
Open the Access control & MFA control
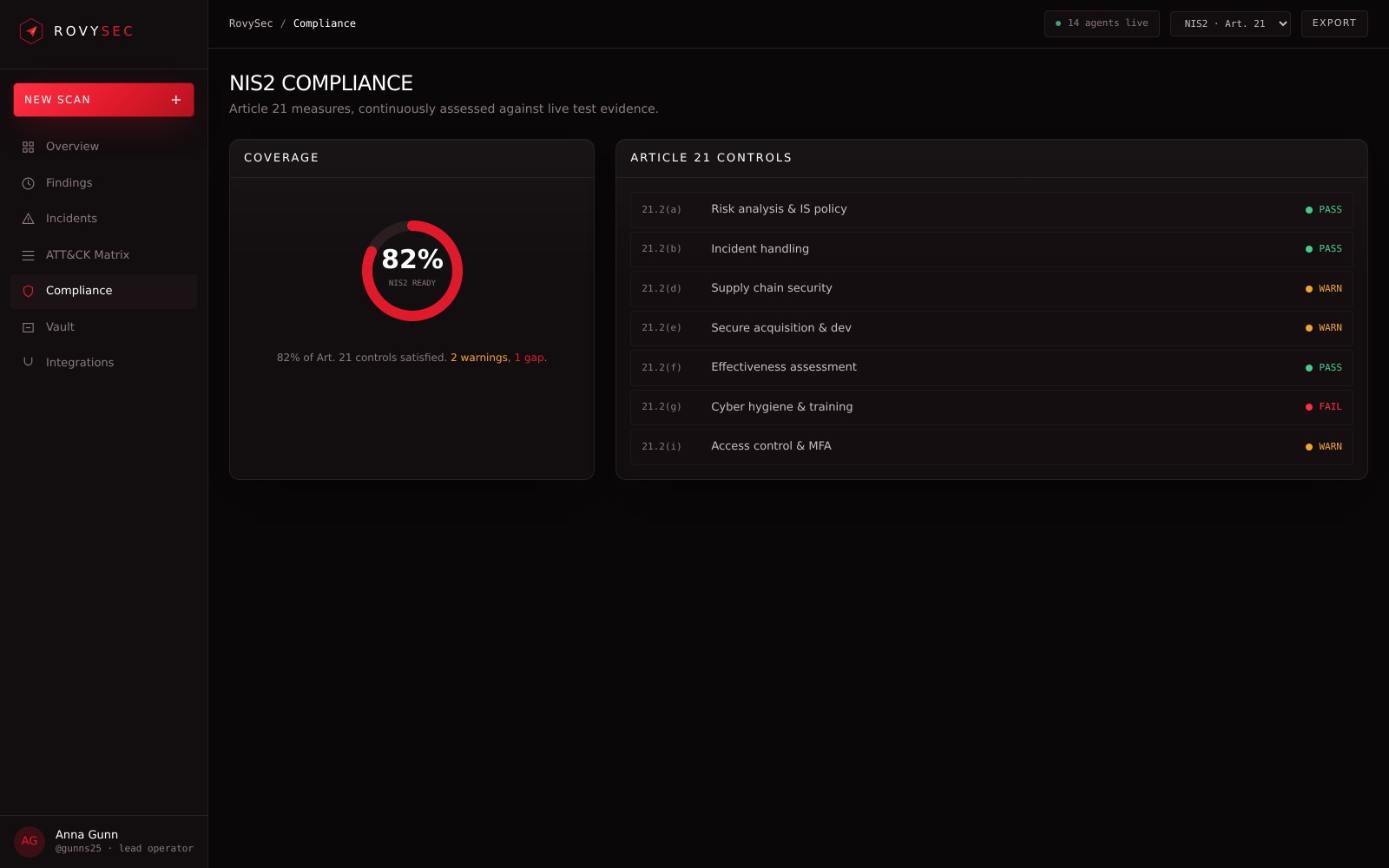click(991, 447)
